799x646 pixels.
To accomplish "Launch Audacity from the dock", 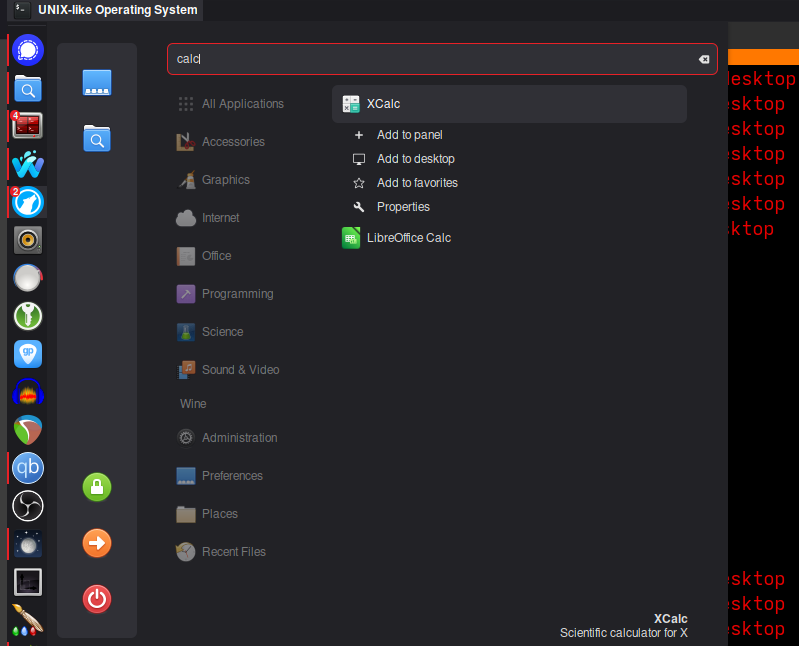I will point(28,391).
